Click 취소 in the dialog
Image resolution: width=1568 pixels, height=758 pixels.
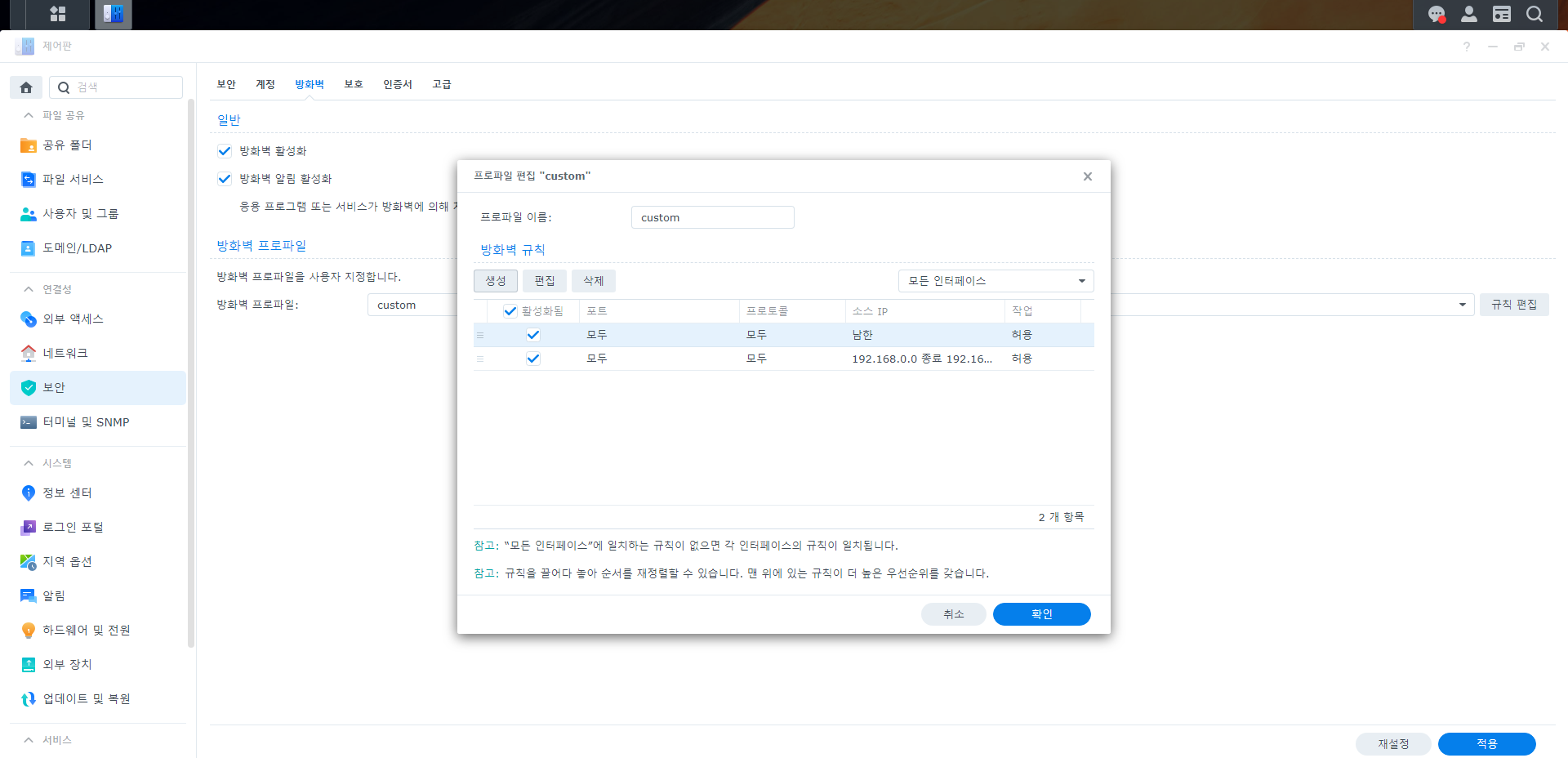[x=954, y=614]
